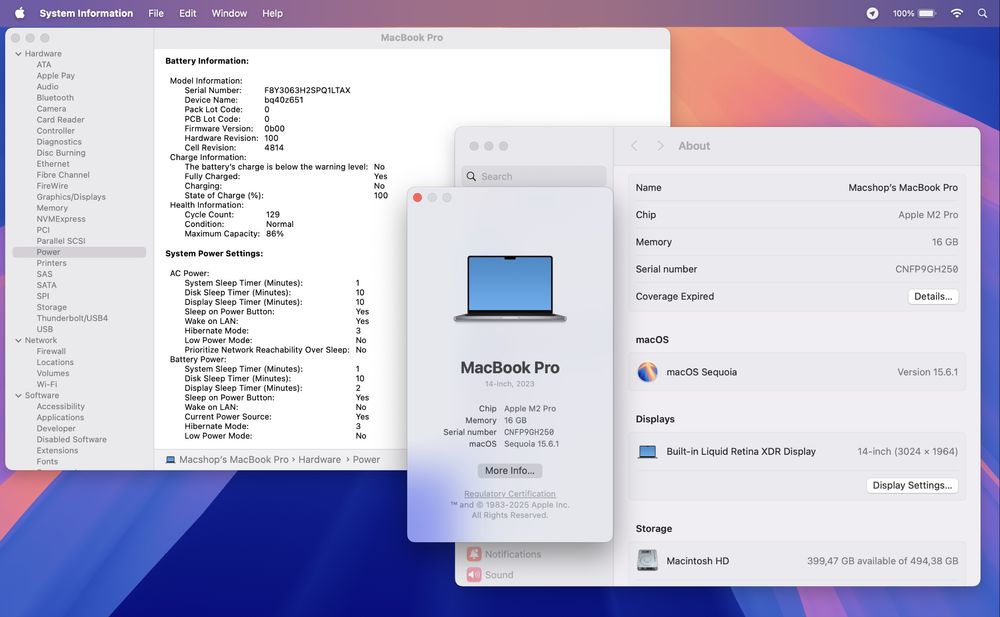Click the location arrow menu bar icon
This screenshot has height=617, width=1000.
coord(872,13)
